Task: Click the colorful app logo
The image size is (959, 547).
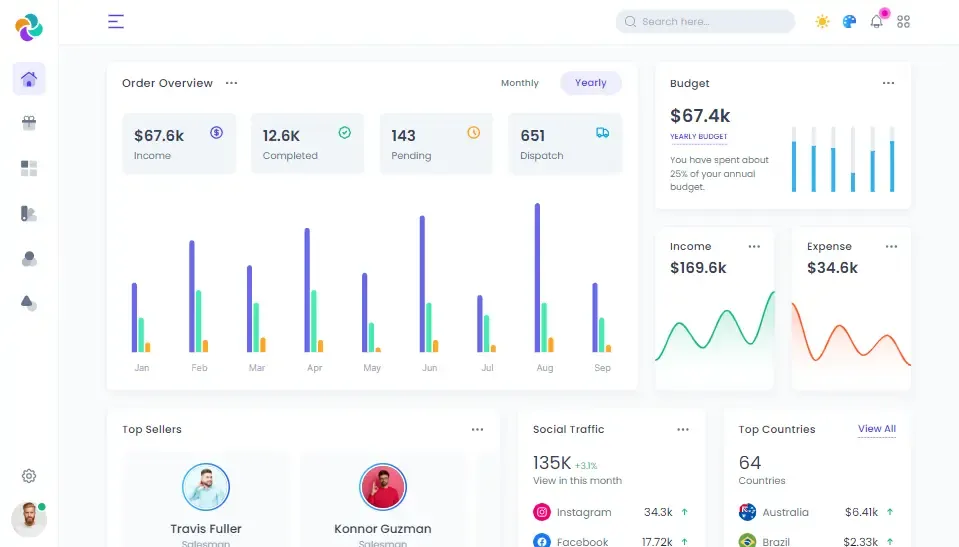Action: pos(29,27)
